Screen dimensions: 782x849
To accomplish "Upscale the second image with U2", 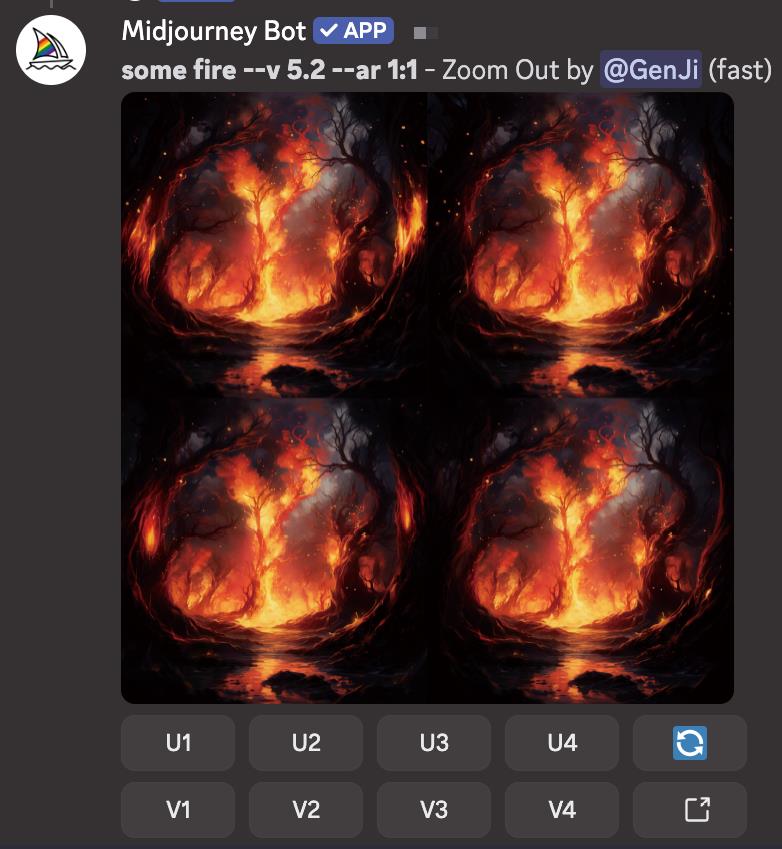I will point(306,742).
